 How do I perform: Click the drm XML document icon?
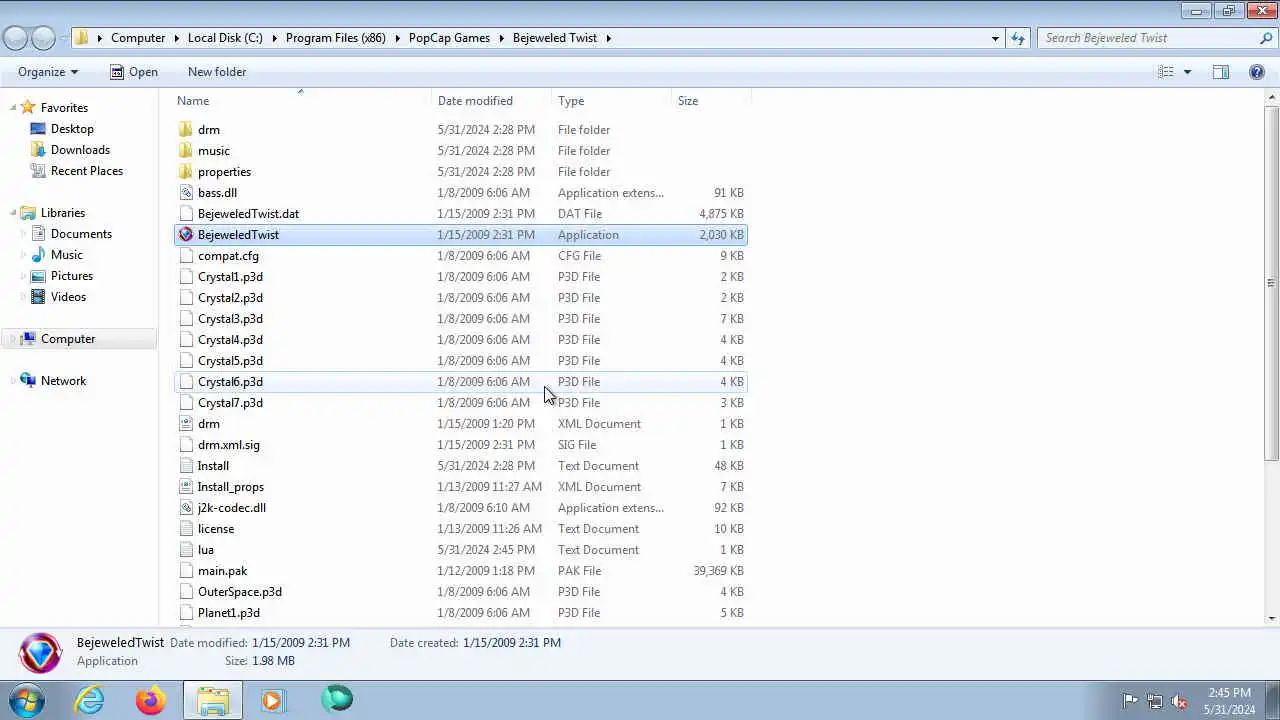click(x=185, y=423)
